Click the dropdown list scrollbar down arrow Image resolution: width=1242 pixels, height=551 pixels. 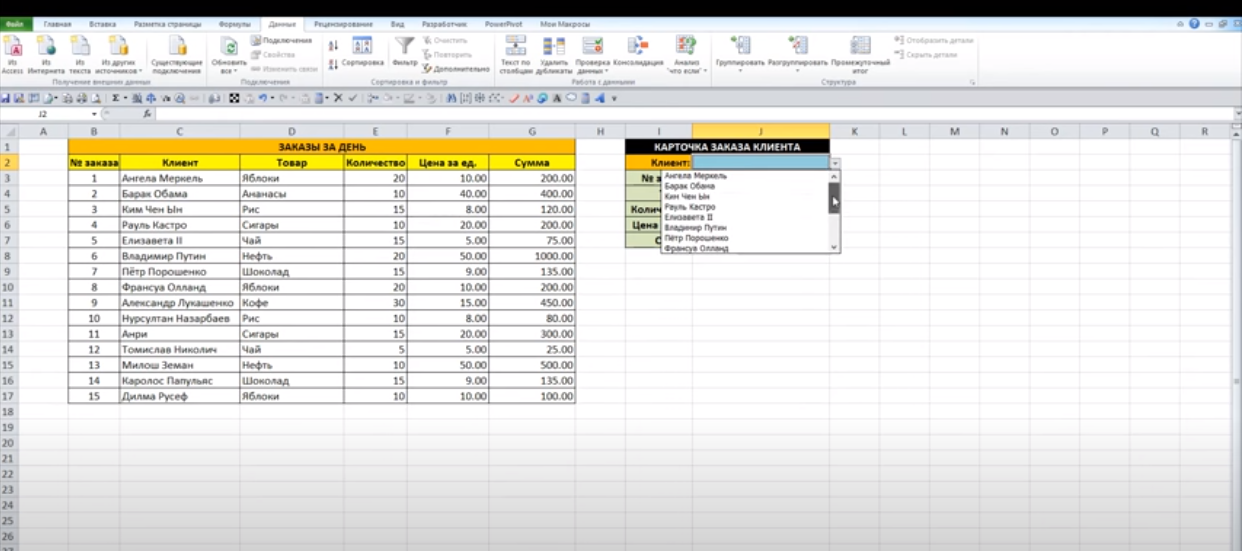point(835,246)
